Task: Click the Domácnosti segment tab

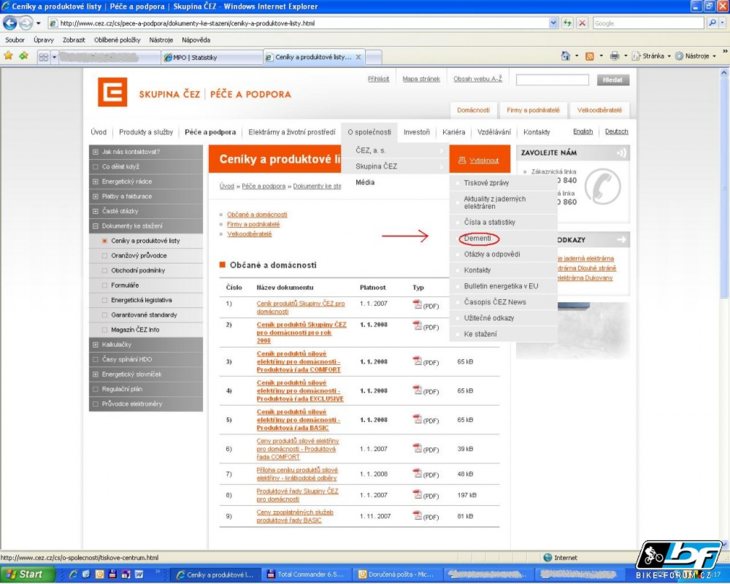Action: point(473,110)
